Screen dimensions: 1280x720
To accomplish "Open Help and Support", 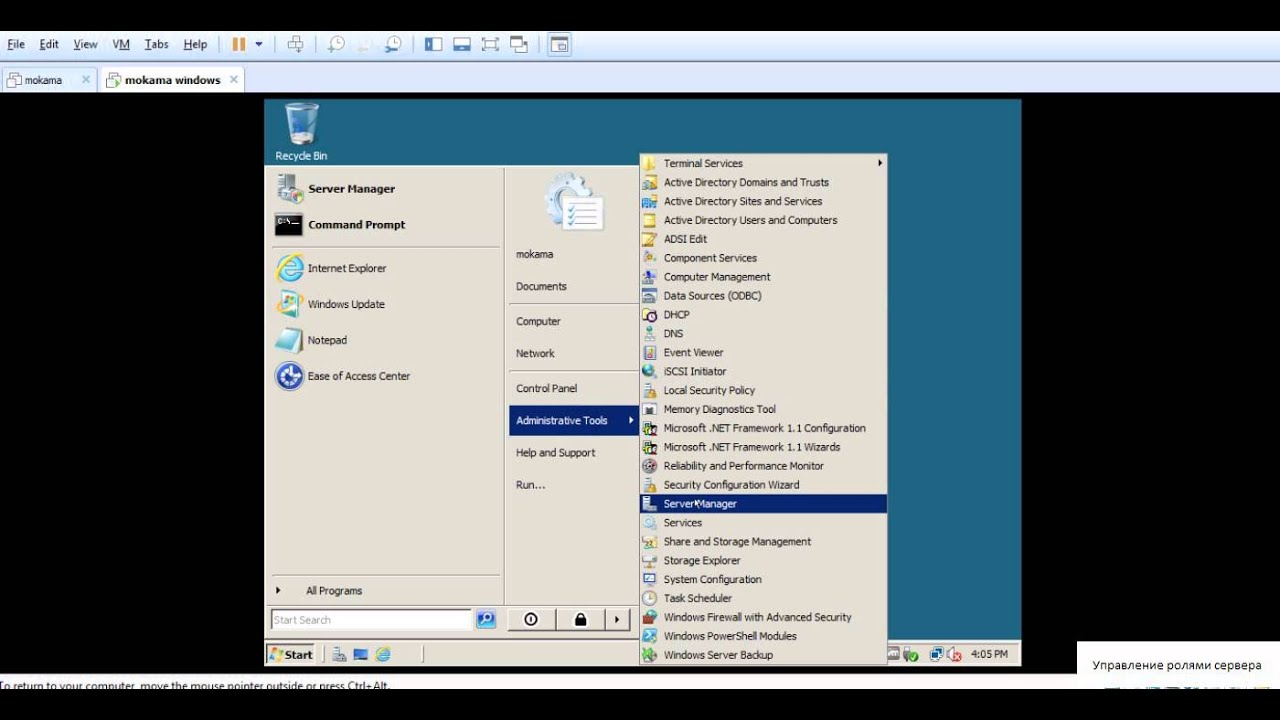I will pos(574,452).
